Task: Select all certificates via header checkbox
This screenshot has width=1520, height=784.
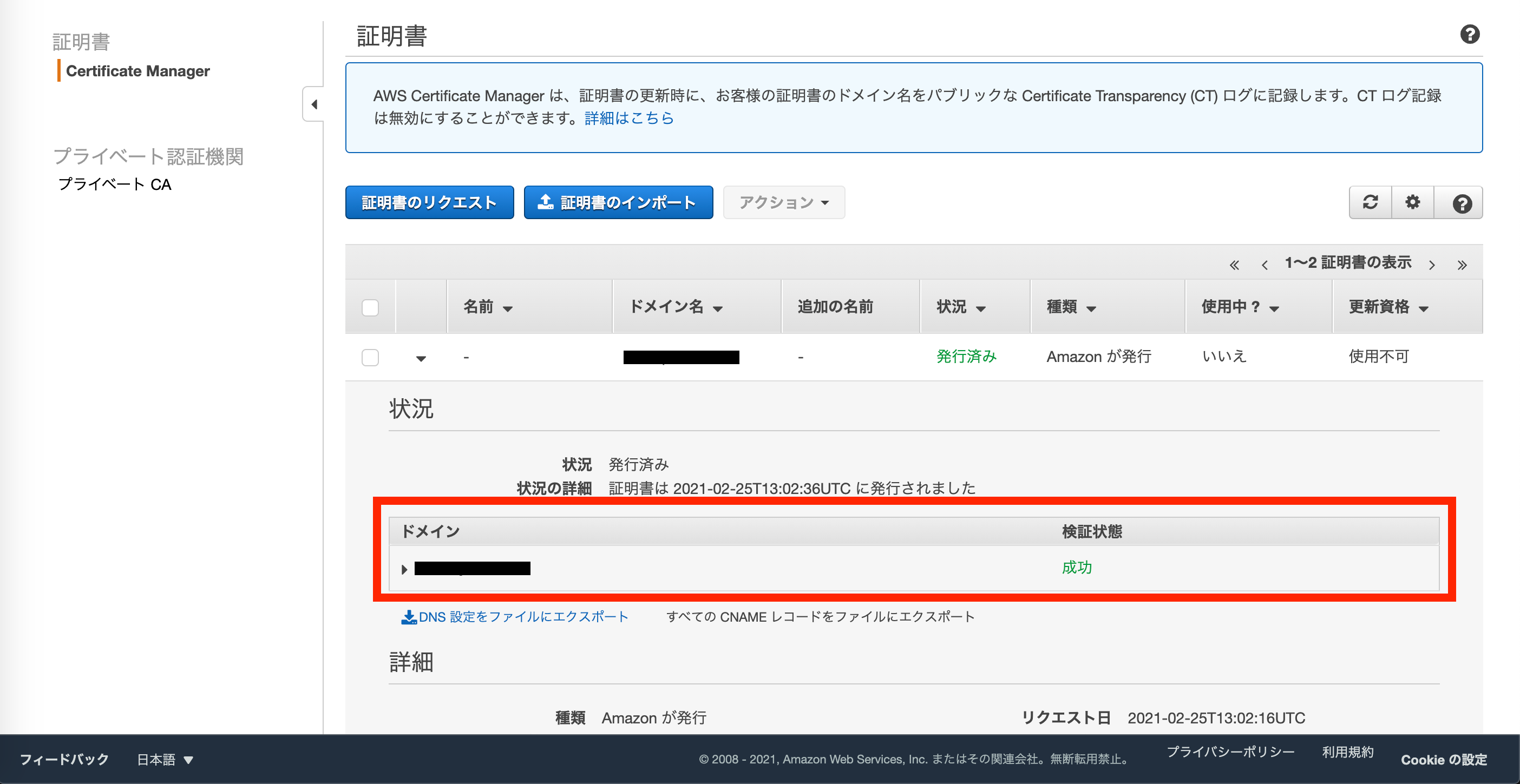Action: click(x=370, y=306)
